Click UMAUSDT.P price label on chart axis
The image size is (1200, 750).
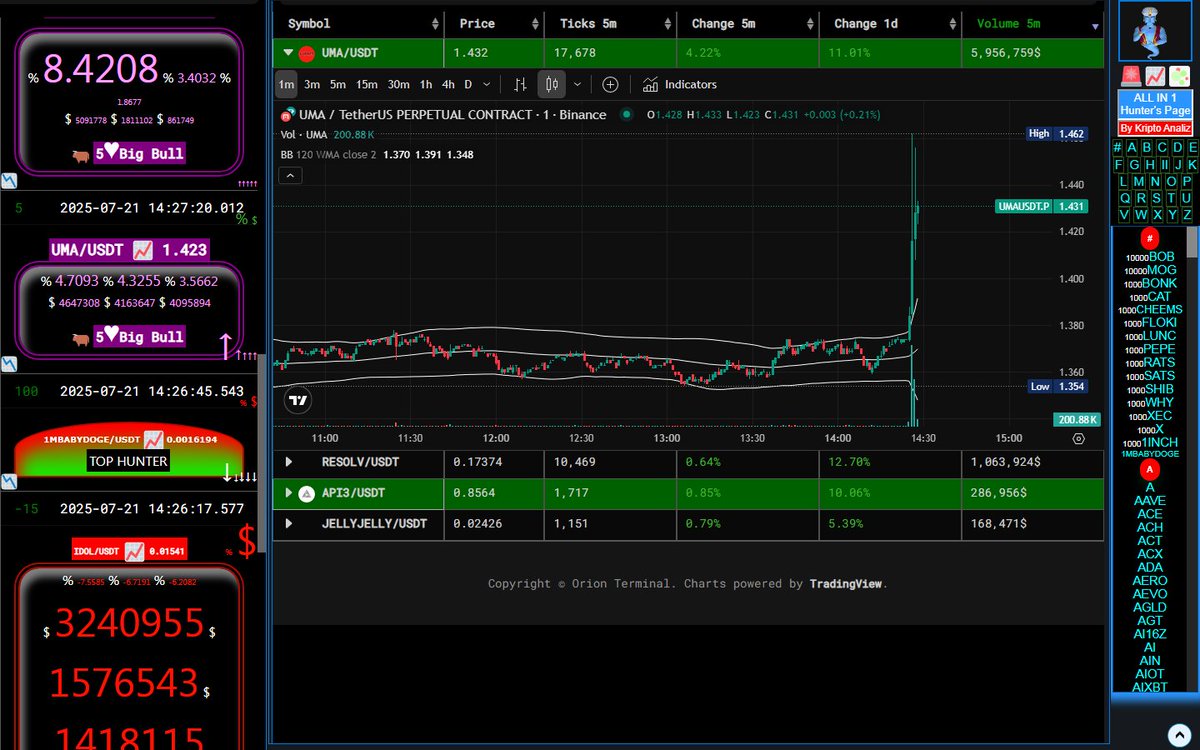pyautogui.click(x=1025, y=206)
